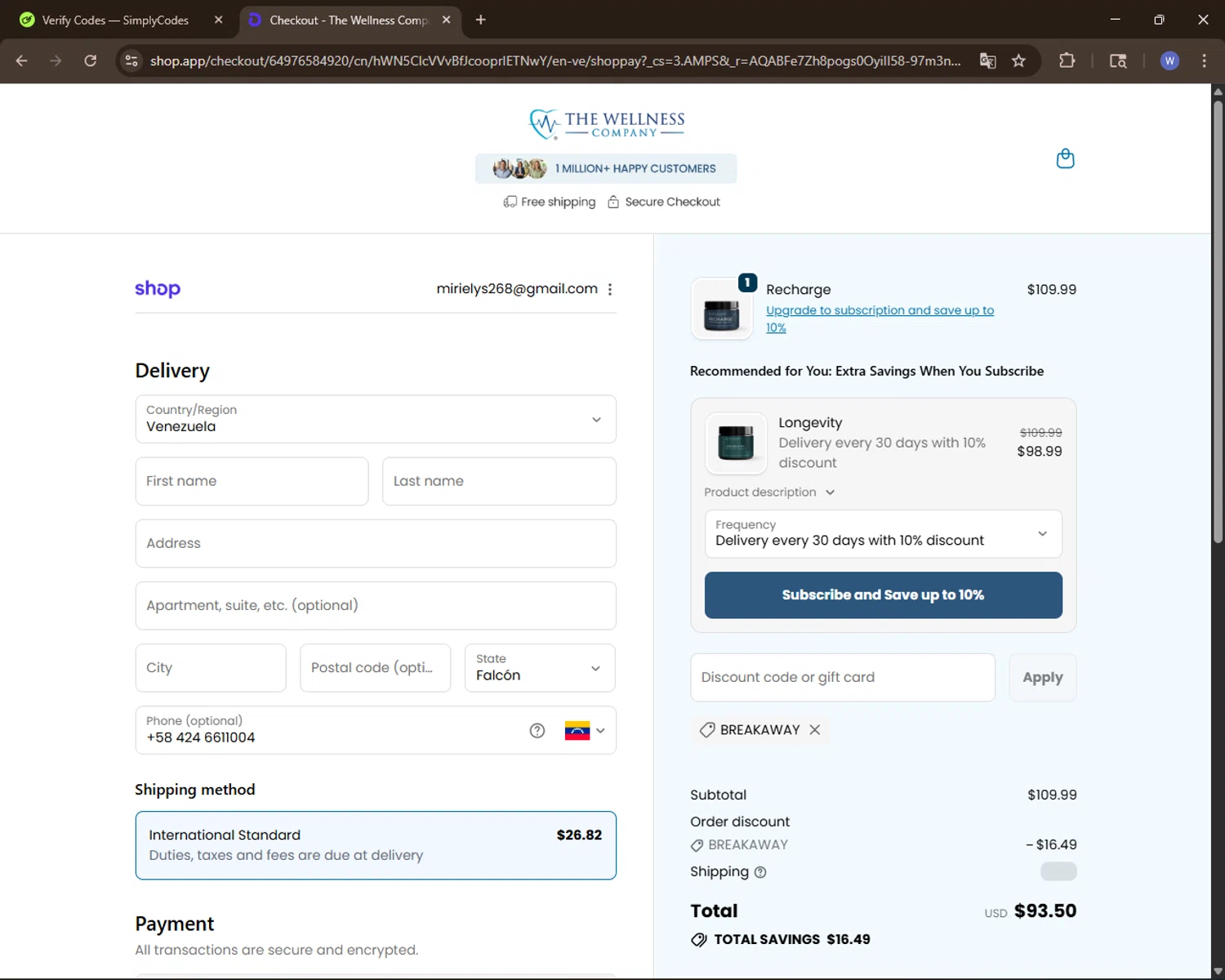The height and width of the screenshot is (980, 1225).
Task: Click the scrollbar down arrow
Action: (1218, 972)
